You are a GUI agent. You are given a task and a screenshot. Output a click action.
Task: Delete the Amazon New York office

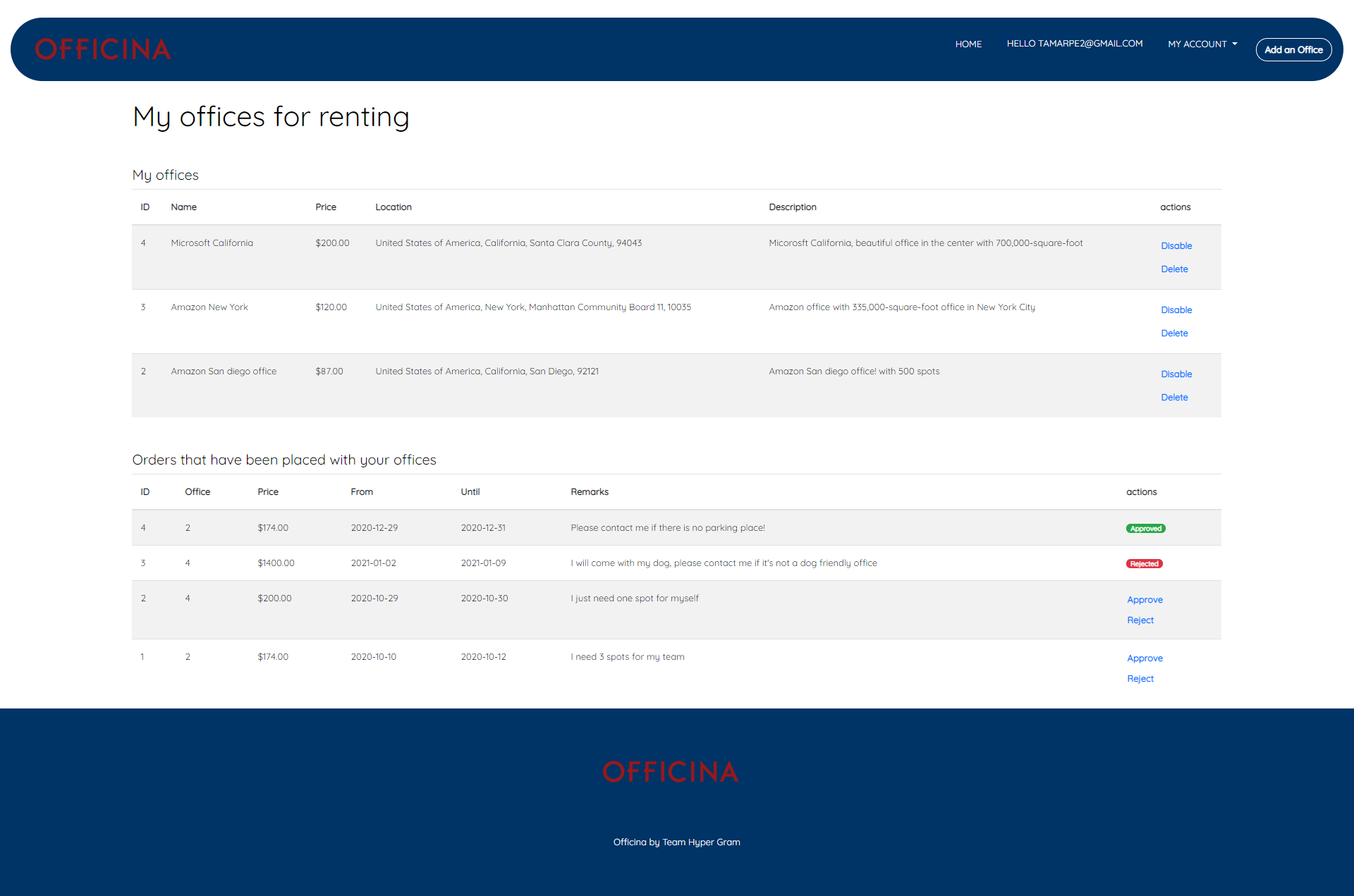(1174, 333)
